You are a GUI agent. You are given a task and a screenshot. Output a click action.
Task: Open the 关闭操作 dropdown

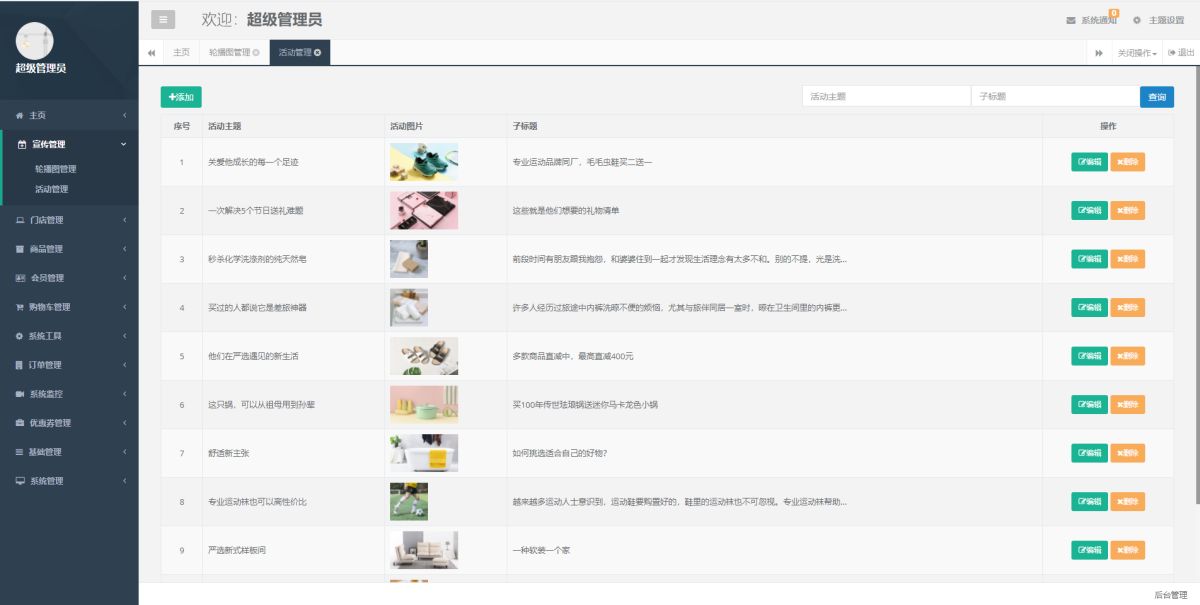1137,53
